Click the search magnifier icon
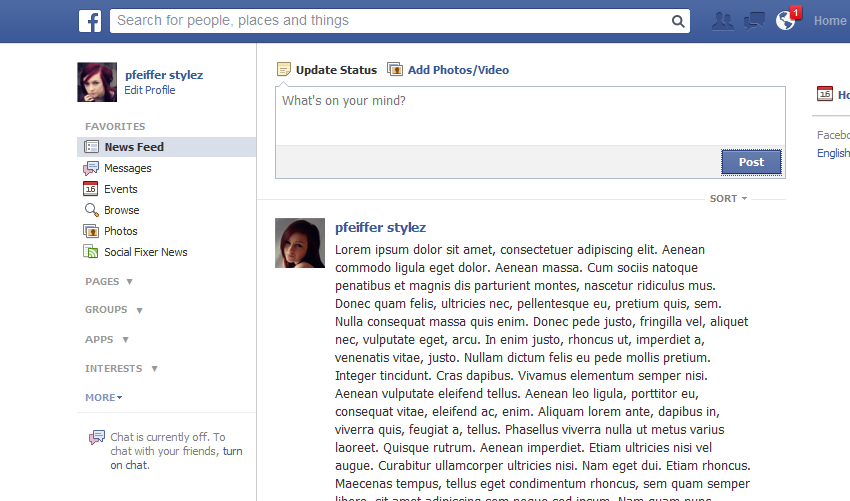This screenshot has height=501, width=850. [x=678, y=21]
